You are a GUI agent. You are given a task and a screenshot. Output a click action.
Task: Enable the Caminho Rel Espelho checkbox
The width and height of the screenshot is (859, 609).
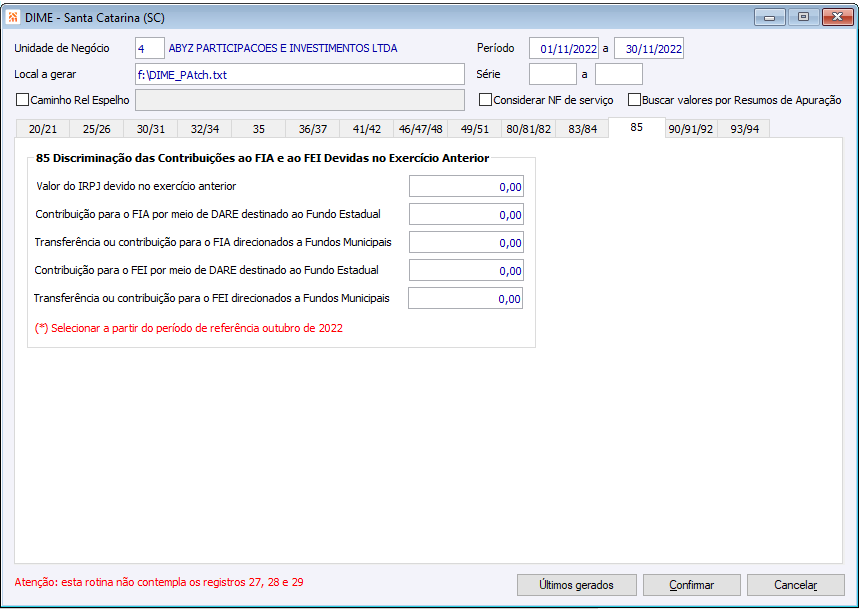(x=22, y=100)
